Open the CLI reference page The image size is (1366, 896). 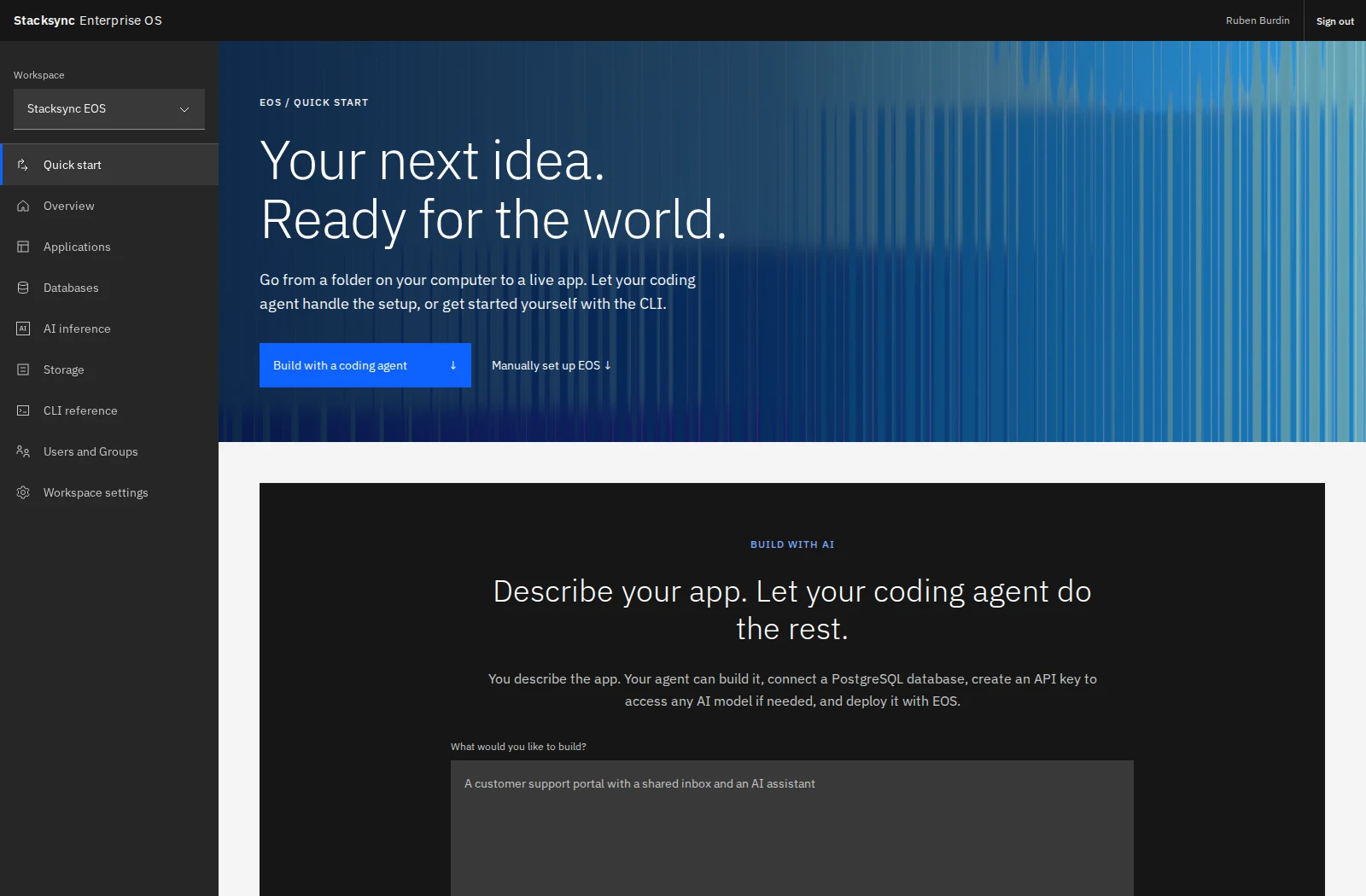click(x=109, y=410)
